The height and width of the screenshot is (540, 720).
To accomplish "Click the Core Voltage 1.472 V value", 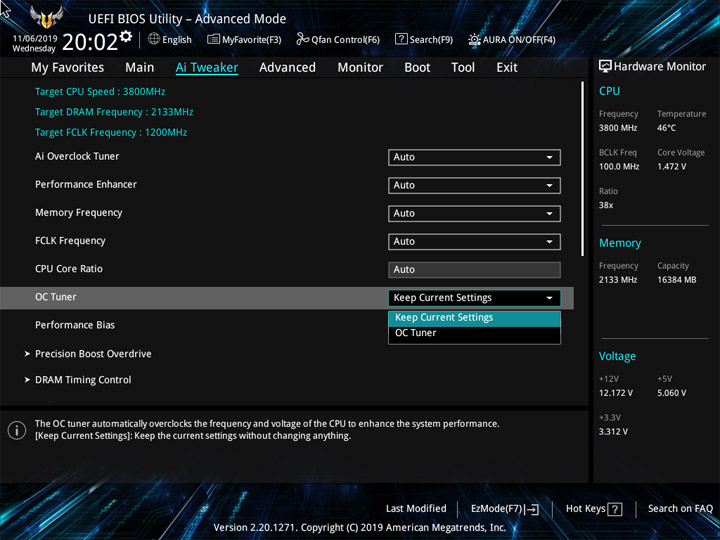I will pyautogui.click(x=671, y=167).
